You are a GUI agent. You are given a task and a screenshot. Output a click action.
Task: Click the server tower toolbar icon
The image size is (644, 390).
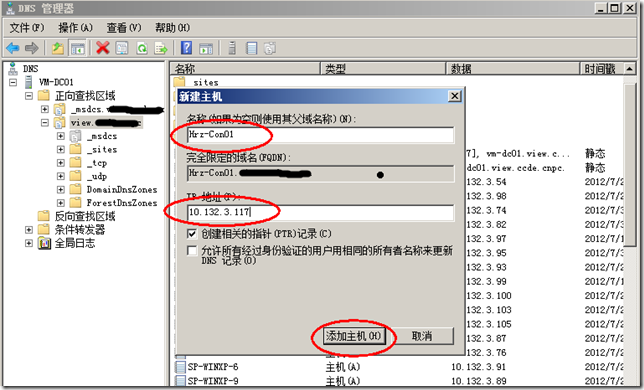pos(232,48)
